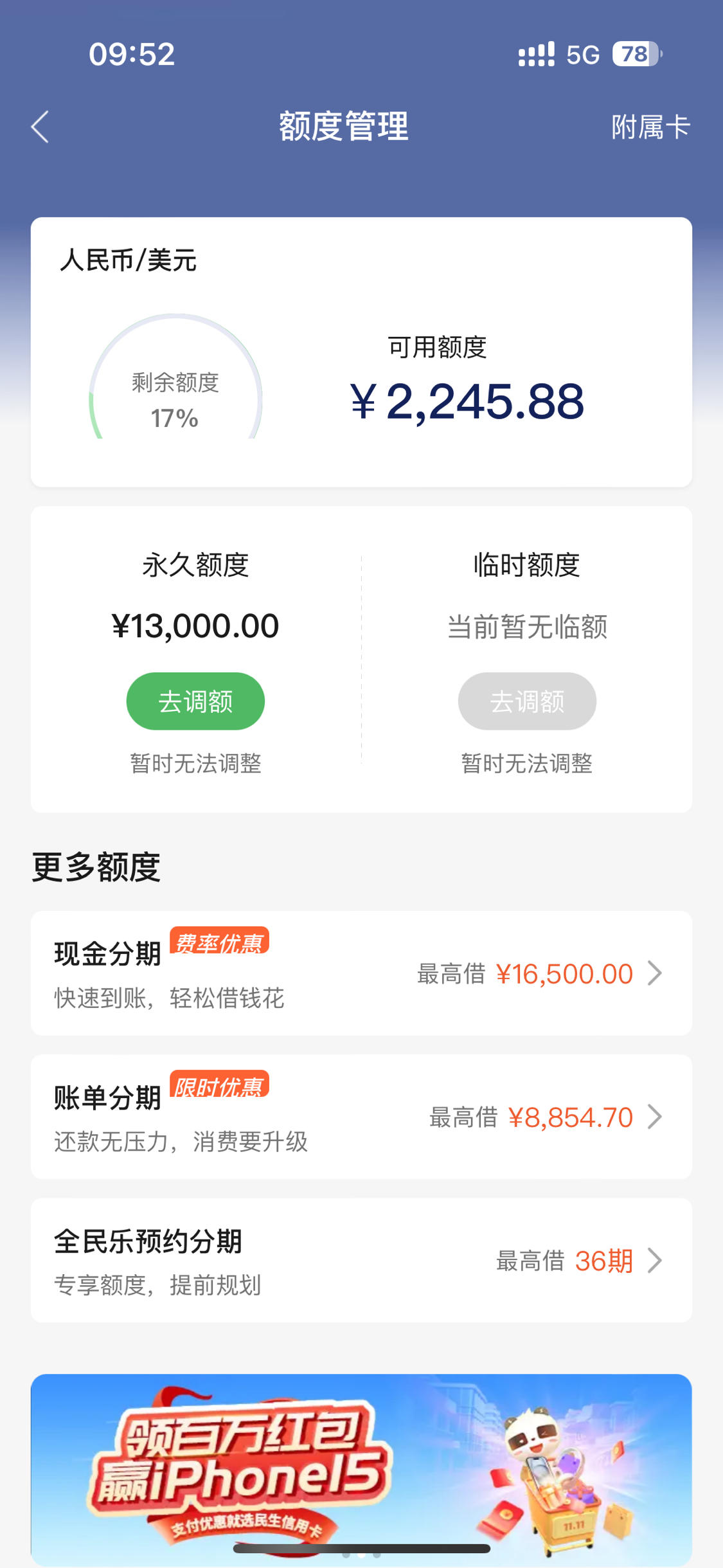Open the 附属卡 link
Screen dimensions: 723x1568
coord(650,127)
